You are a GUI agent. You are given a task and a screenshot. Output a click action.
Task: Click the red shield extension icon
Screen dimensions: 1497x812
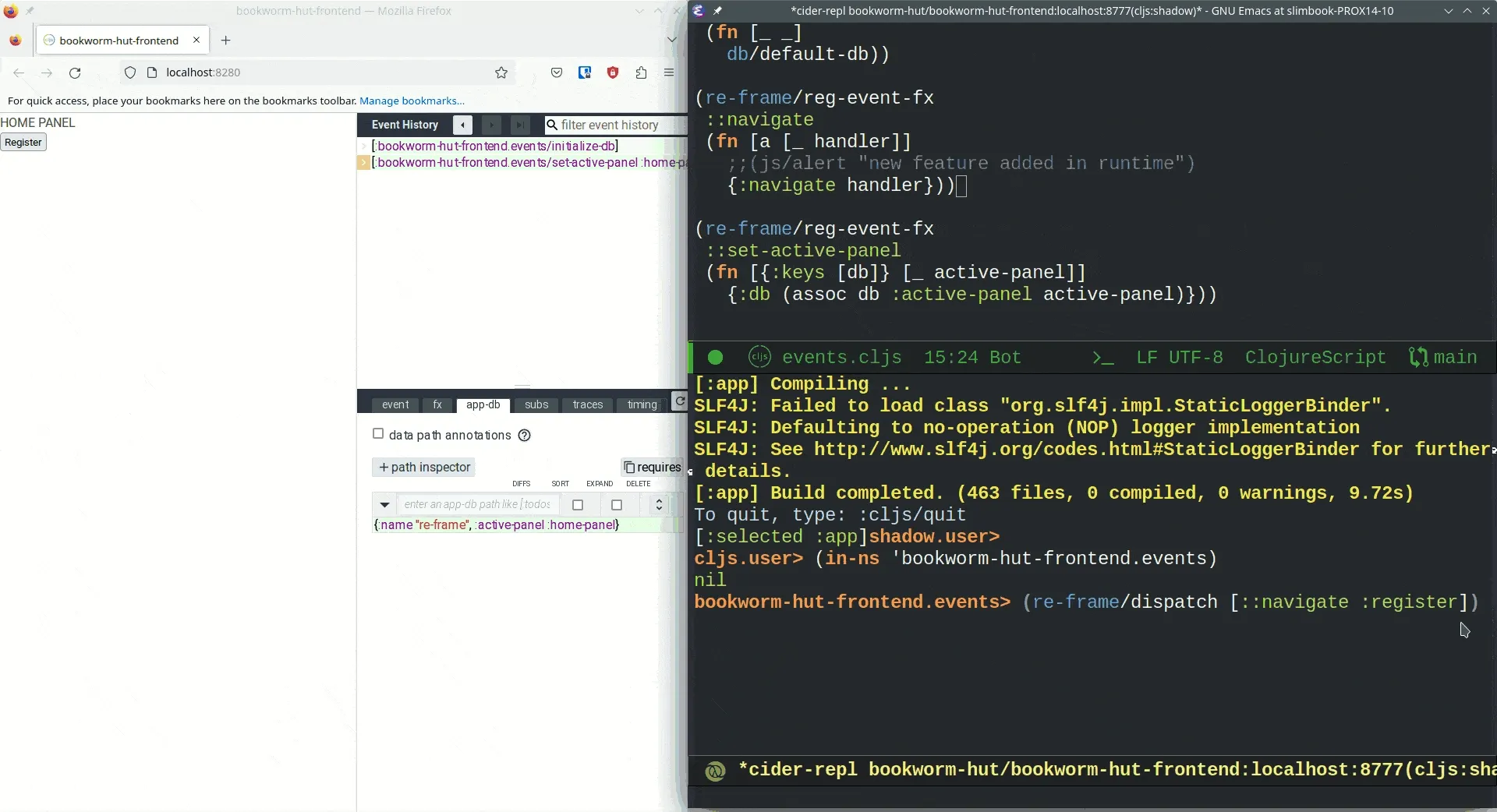613,72
